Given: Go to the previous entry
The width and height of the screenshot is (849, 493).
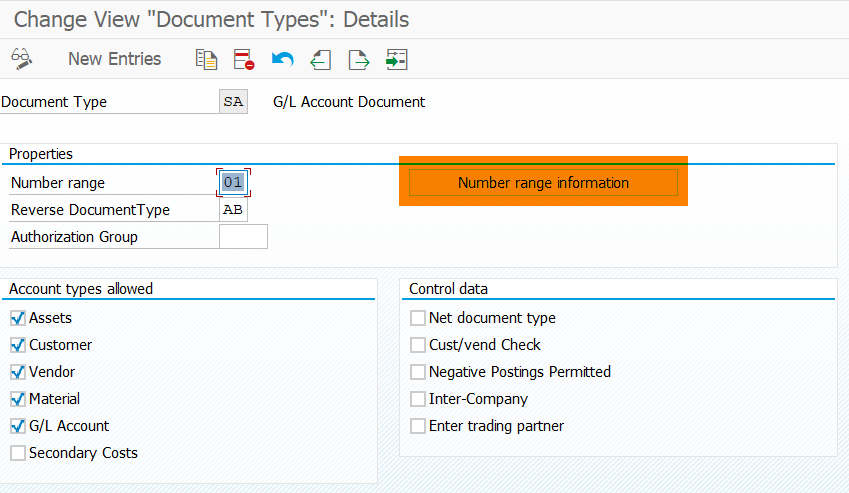Looking at the screenshot, I should [320, 60].
